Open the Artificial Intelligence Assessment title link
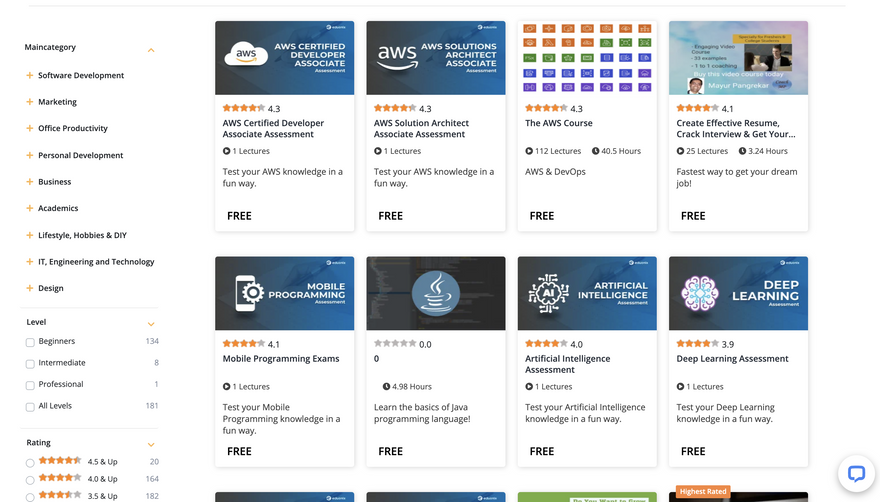The width and height of the screenshot is (880, 502). [x=567, y=364]
